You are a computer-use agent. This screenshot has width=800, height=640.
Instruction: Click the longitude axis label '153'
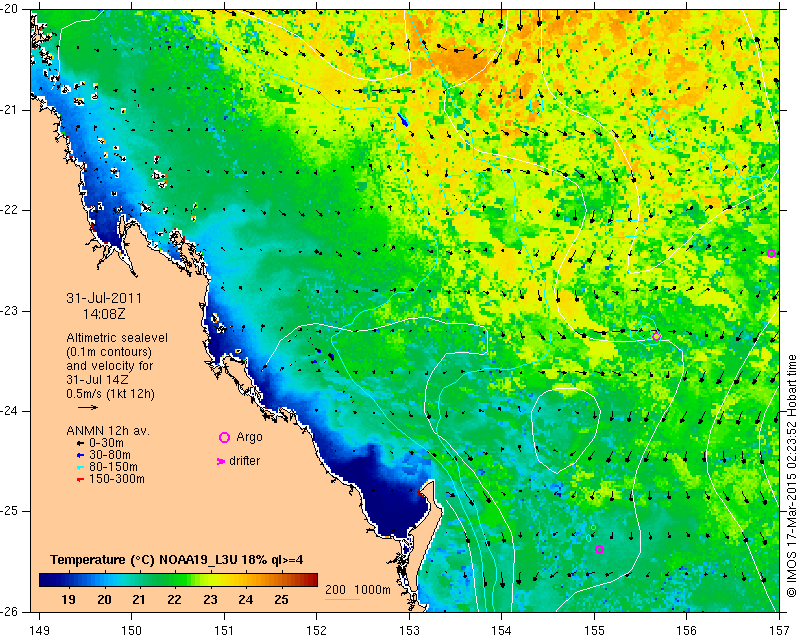coord(409,631)
